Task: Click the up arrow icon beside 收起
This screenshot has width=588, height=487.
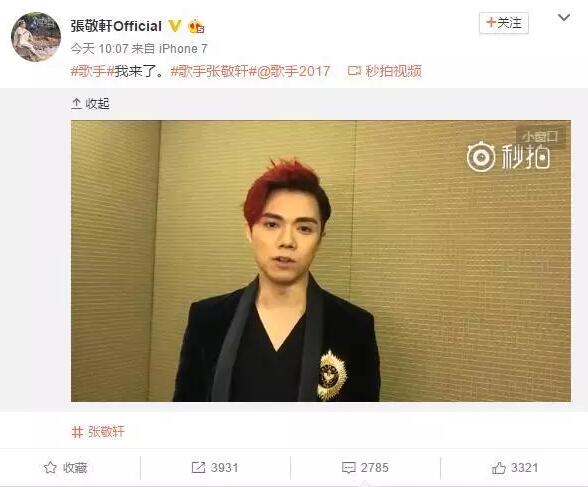Action: [x=76, y=103]
